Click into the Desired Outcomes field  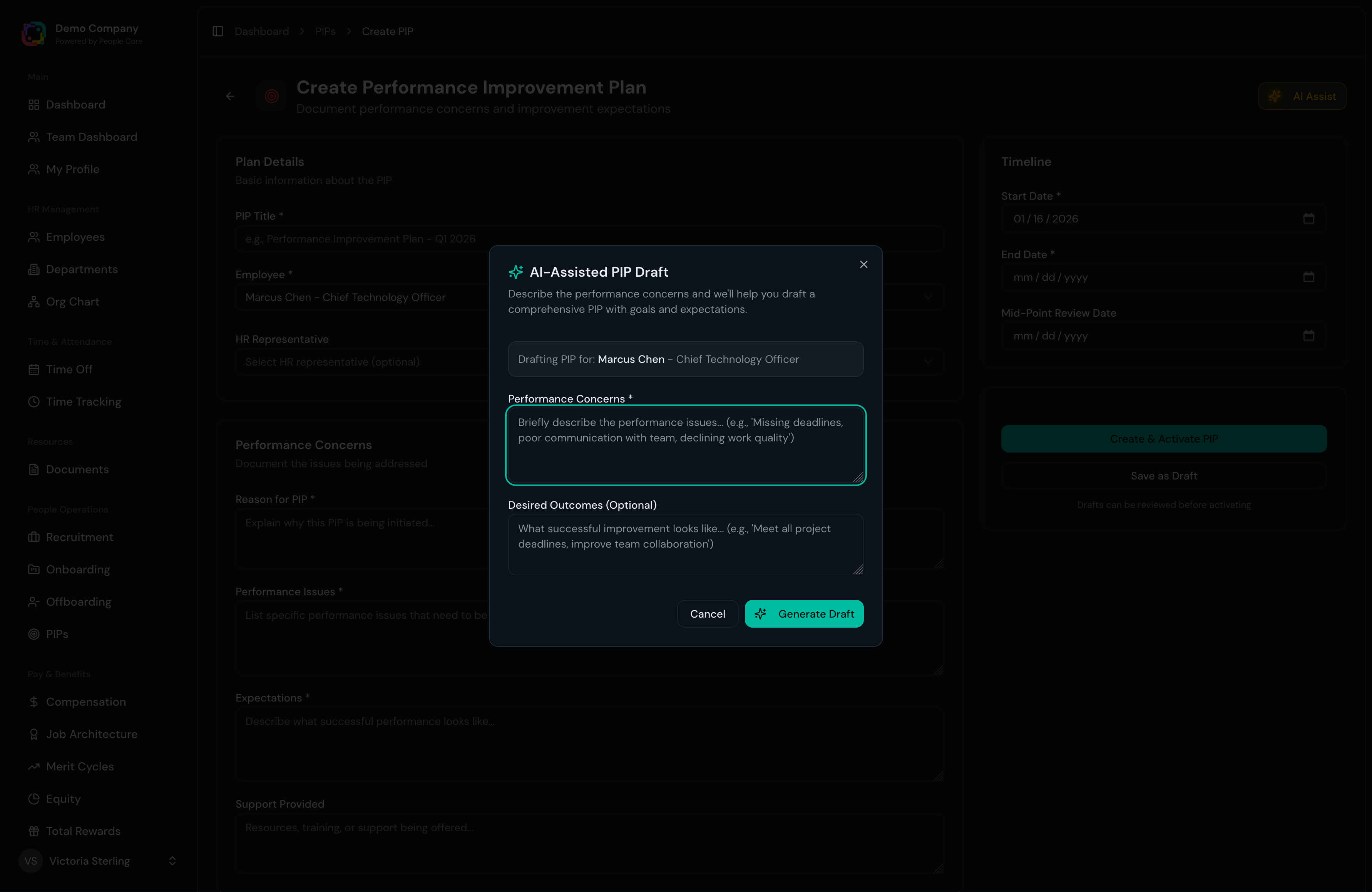click(x=685, y=544)
